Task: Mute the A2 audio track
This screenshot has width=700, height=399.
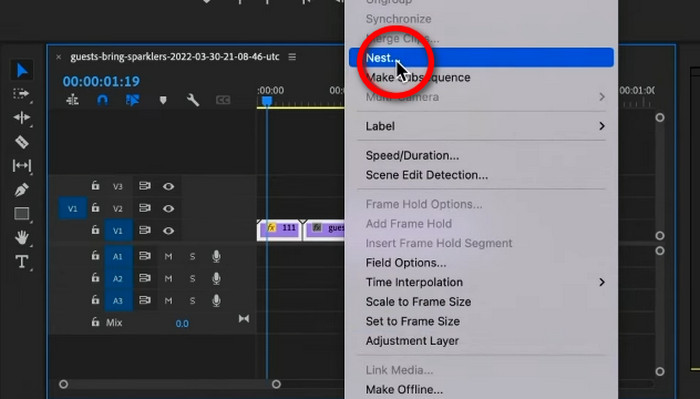Action: click(168, 279)
